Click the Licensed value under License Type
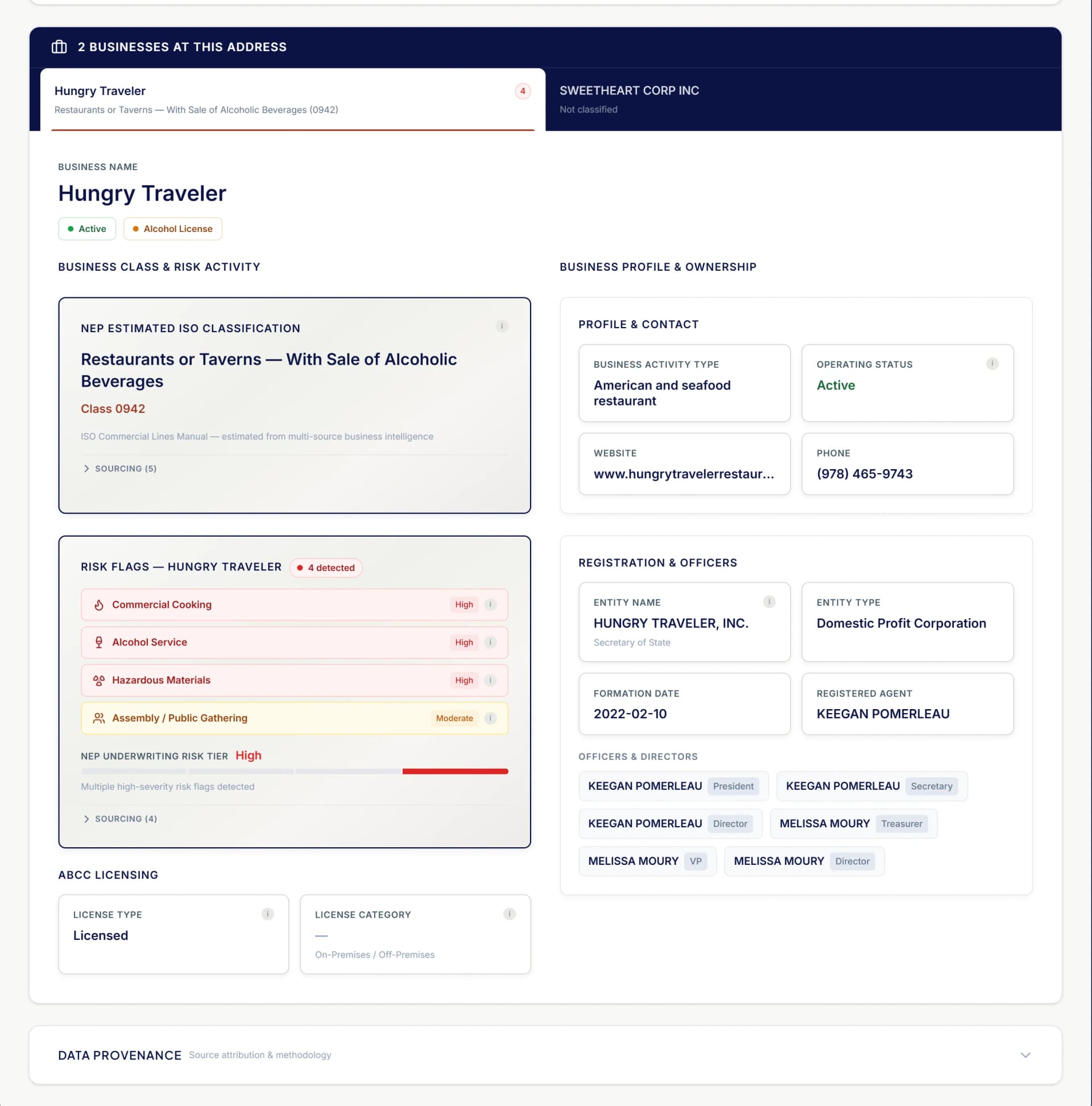The width and height of the screenshot is (1092, 1106). tap(101, 935)
